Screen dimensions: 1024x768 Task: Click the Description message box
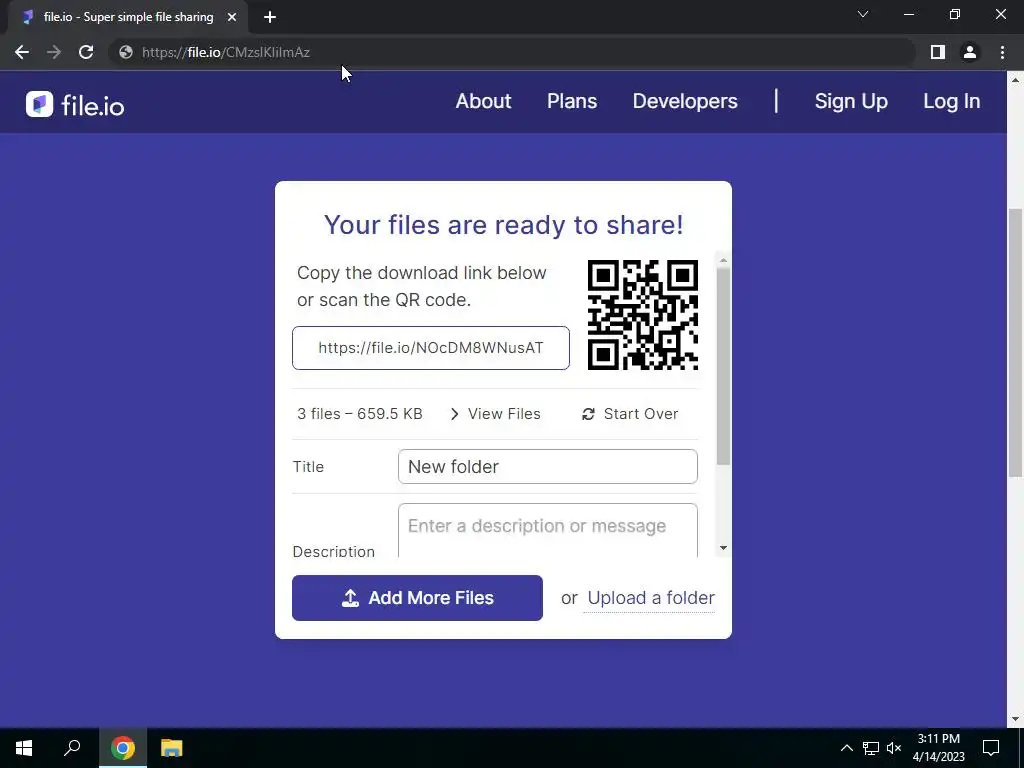[548, 530]
